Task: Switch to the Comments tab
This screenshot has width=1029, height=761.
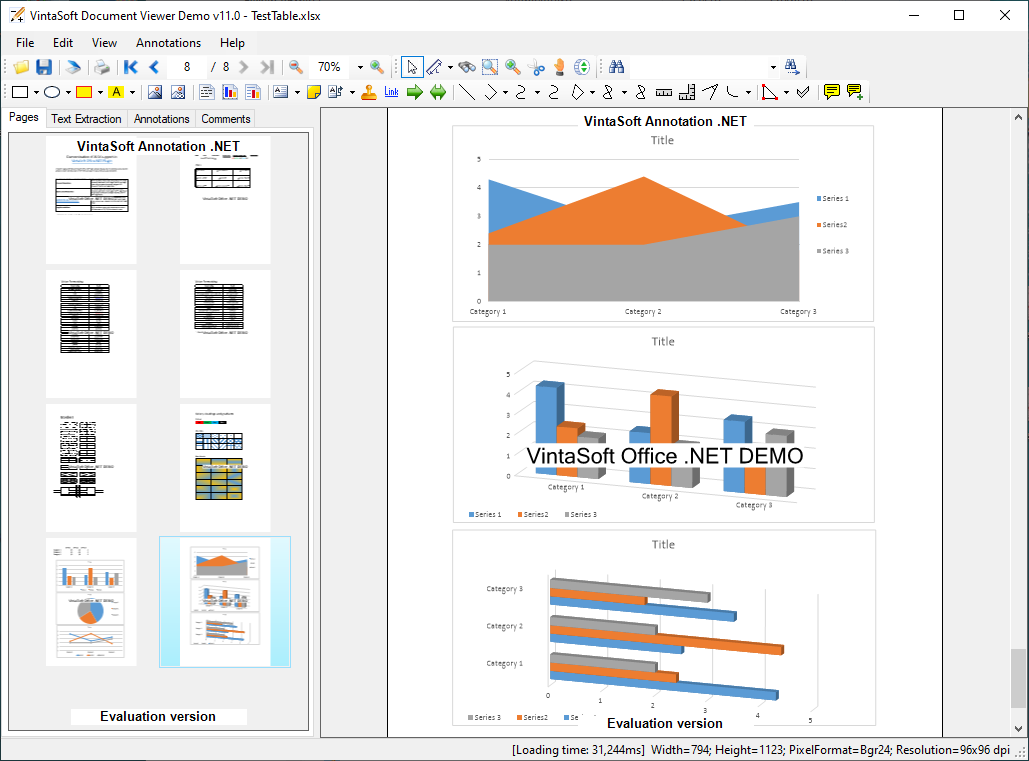Action: coord(226,119)
